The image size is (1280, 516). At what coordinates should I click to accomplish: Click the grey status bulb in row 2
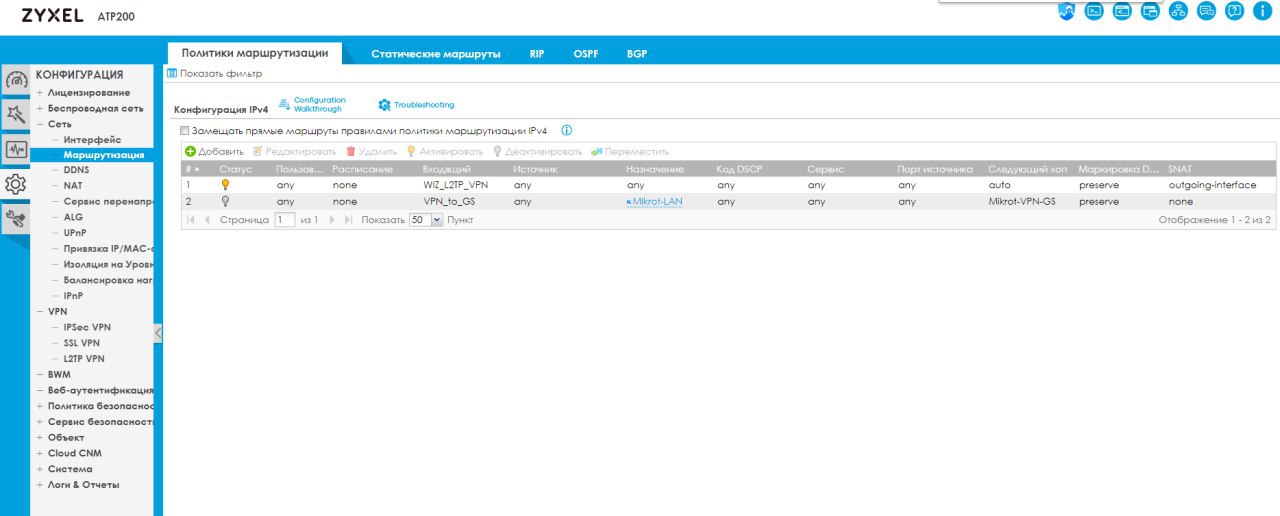tap(225, 201)
